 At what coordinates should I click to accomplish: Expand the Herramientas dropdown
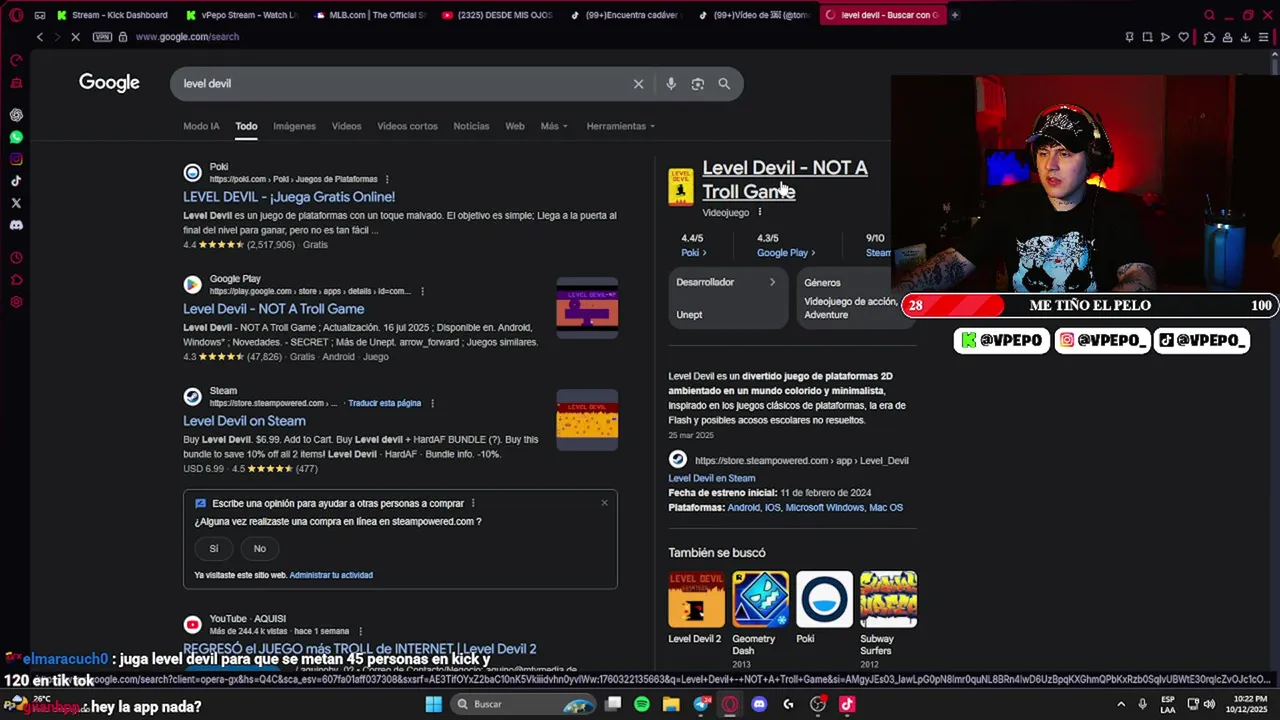point(620,126)
